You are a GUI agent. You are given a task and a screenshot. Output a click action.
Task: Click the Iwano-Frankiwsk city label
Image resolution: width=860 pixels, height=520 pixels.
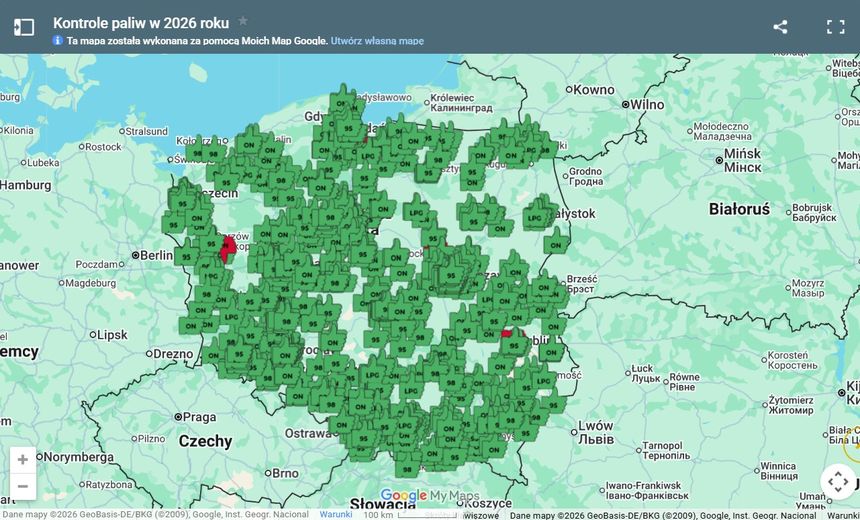pos(646,490)
